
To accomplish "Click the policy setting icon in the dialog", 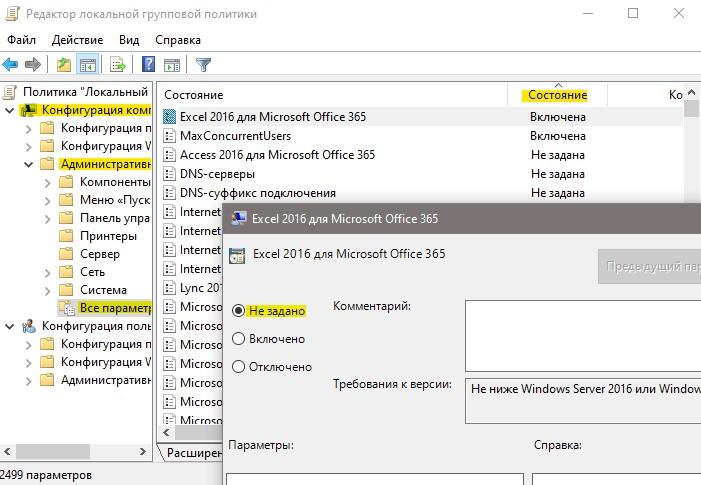I will click(x=237, y=256).
